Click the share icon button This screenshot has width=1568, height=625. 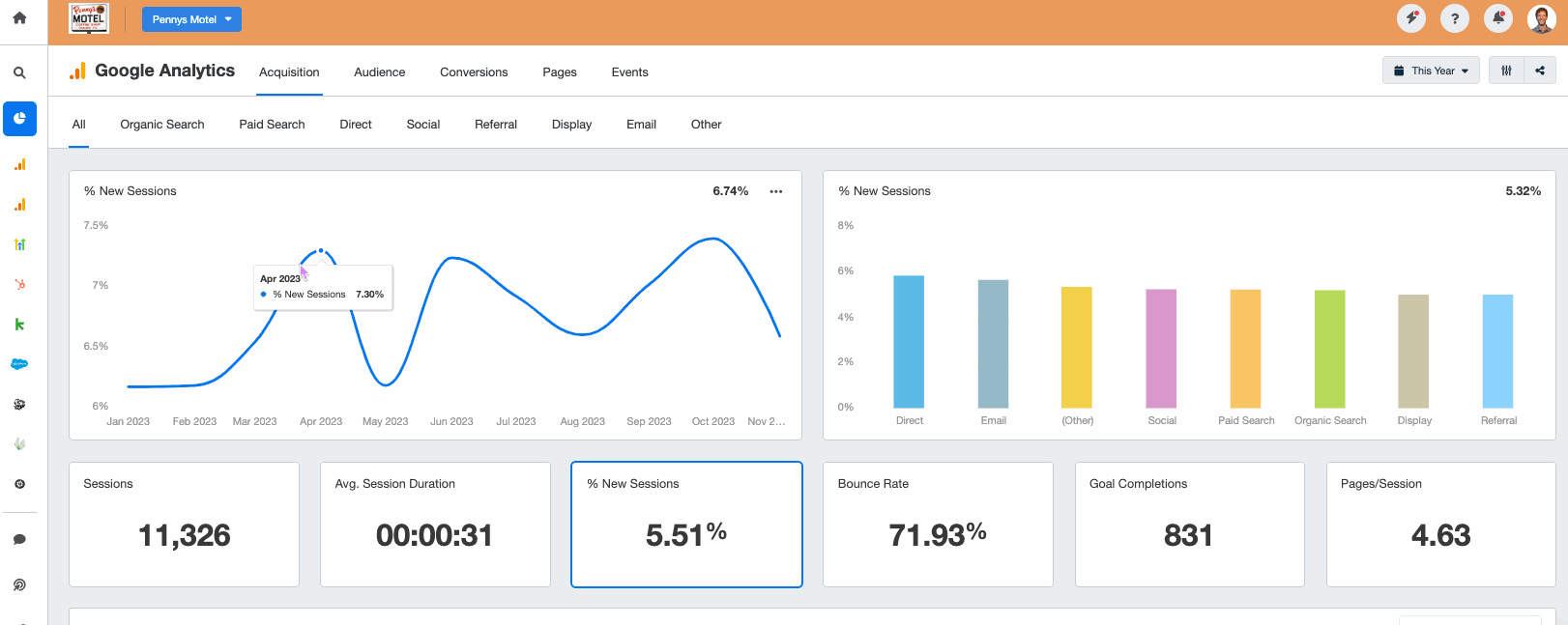pyautogui.click(x=1540, y=71)
